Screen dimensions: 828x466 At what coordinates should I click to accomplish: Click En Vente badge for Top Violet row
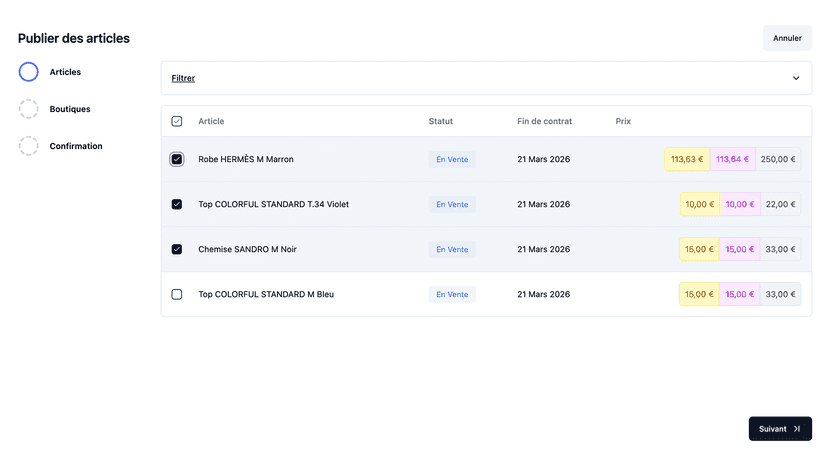pos(452,204)
